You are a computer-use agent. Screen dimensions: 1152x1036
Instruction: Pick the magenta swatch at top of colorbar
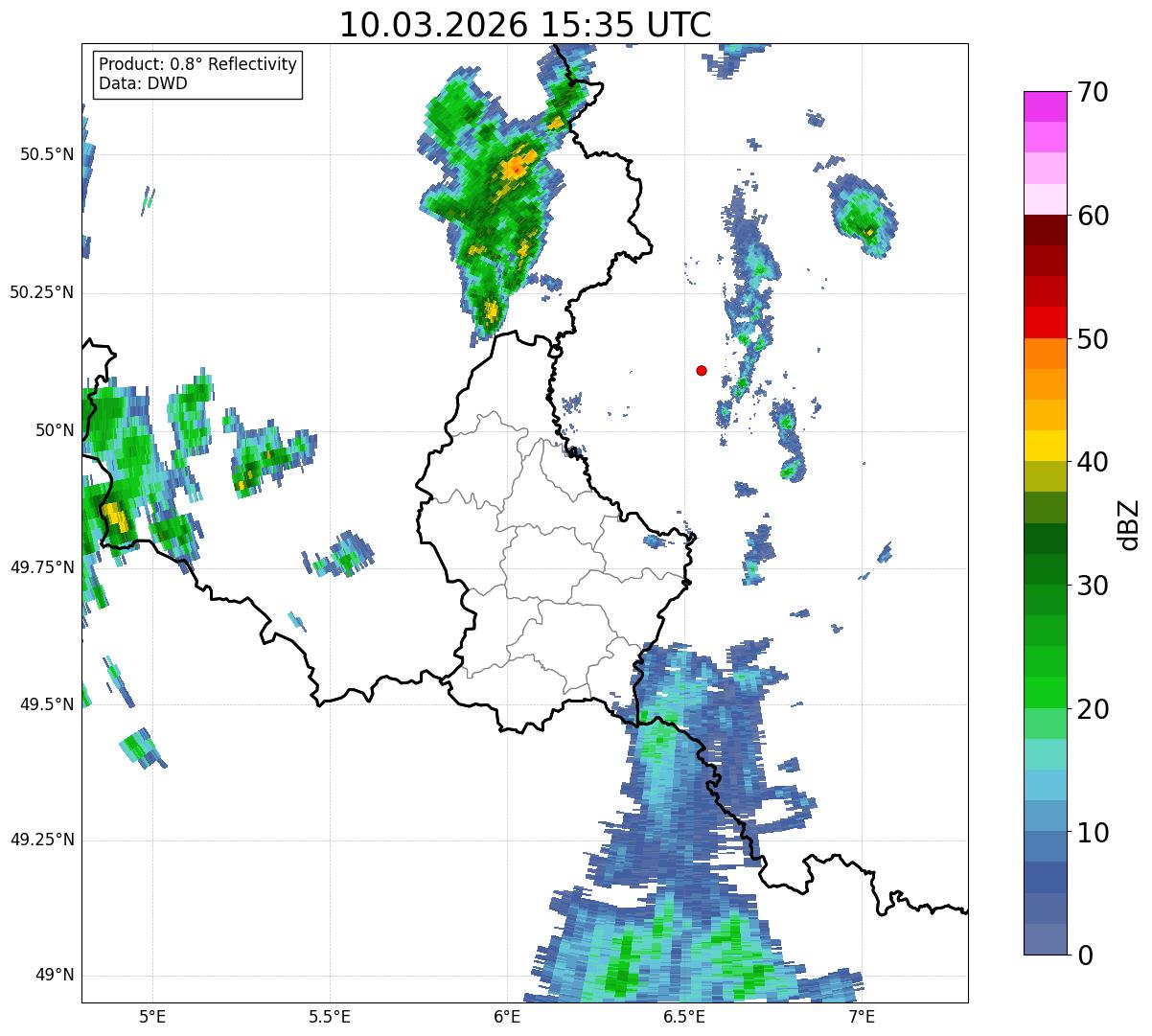pyautogui.click(x=1045, y=106)
